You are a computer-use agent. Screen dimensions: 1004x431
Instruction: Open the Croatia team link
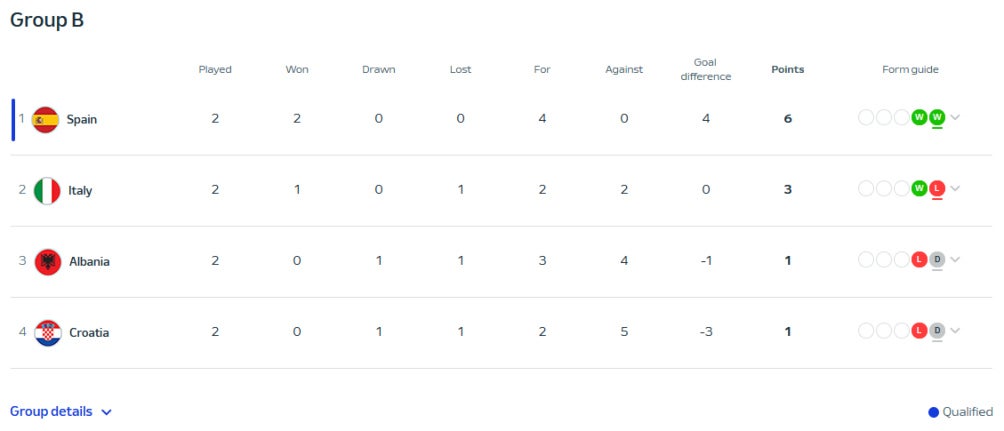[x=89, y=333]
